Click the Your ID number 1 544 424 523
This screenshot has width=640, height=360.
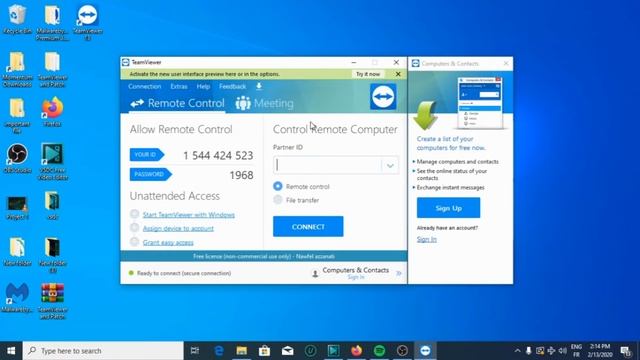(218, 156)
